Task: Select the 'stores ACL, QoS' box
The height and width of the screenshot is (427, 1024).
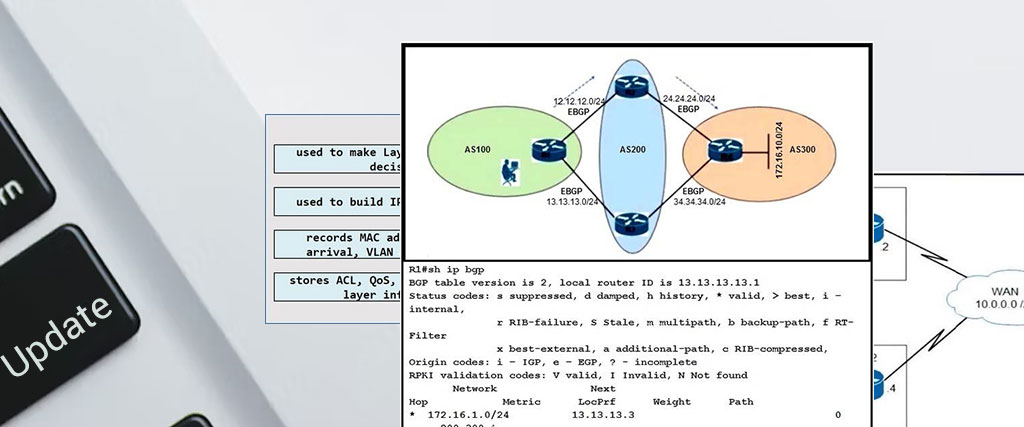Action: coord(336,288)
